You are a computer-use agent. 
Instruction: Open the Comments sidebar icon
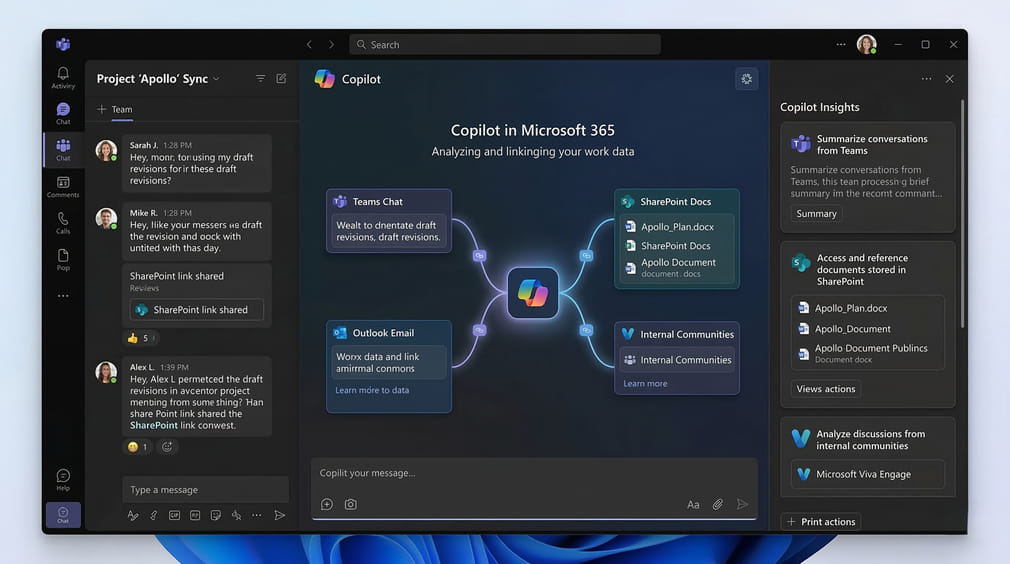tap(63, 187)
